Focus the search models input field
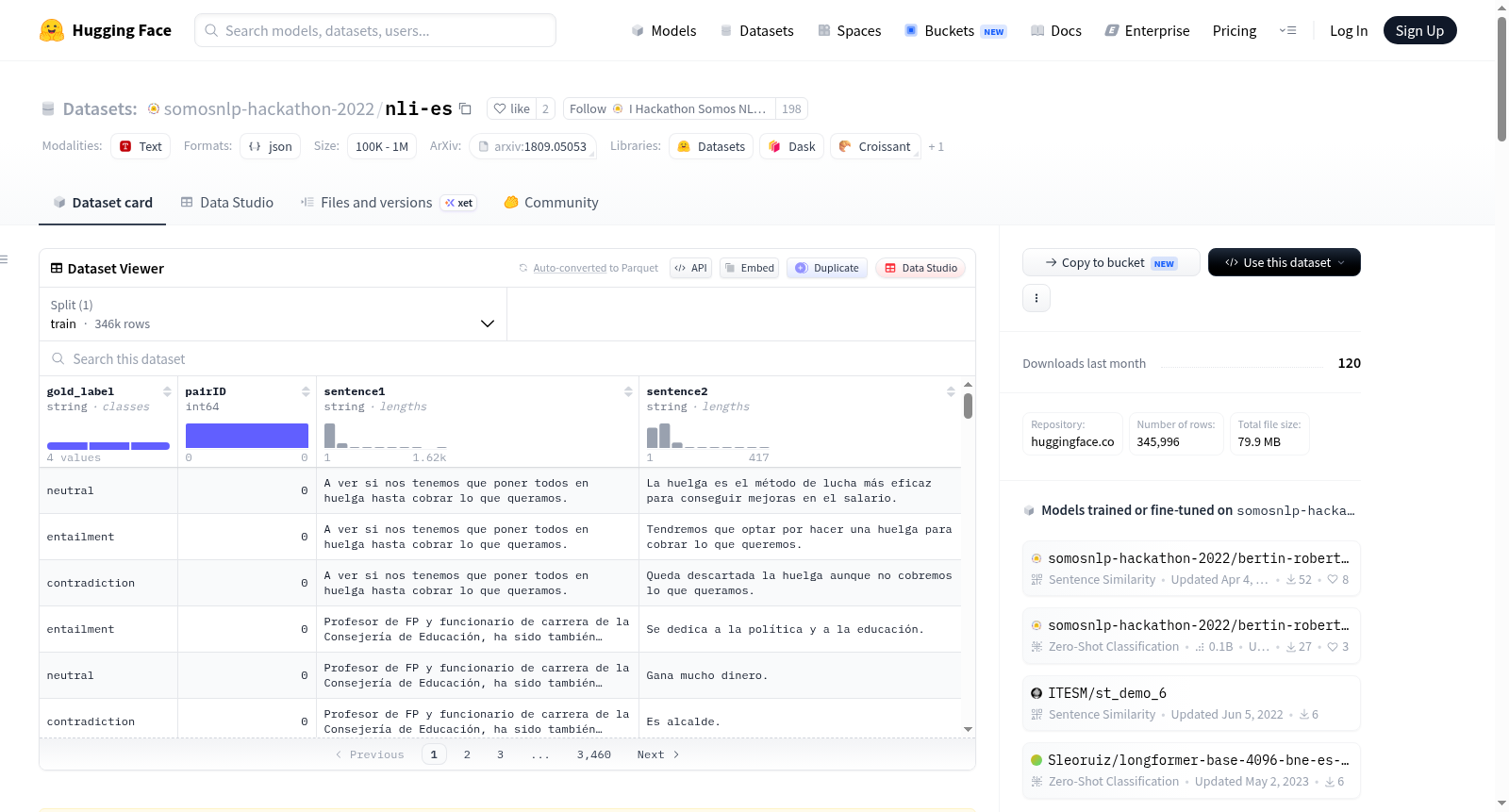Screen dimensions: 1509x812 pyautogui.click(x=375, y=30)
